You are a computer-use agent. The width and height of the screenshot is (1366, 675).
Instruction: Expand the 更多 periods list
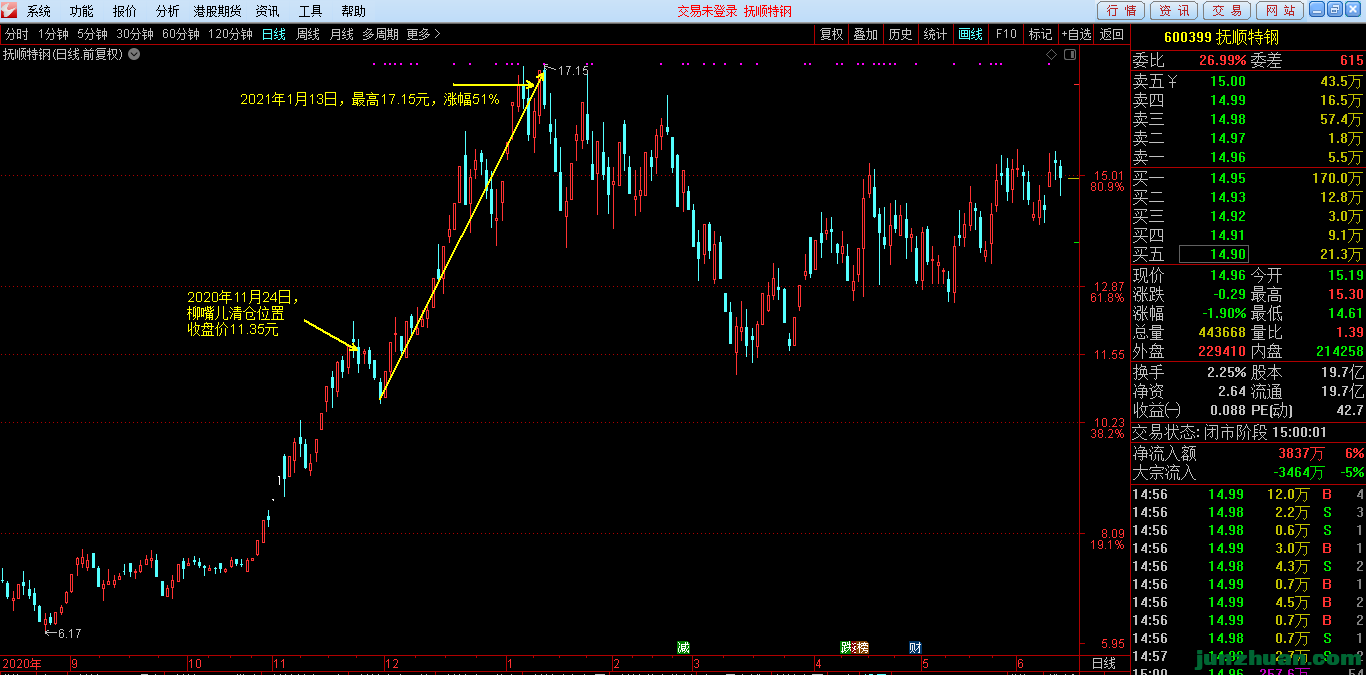423,34
